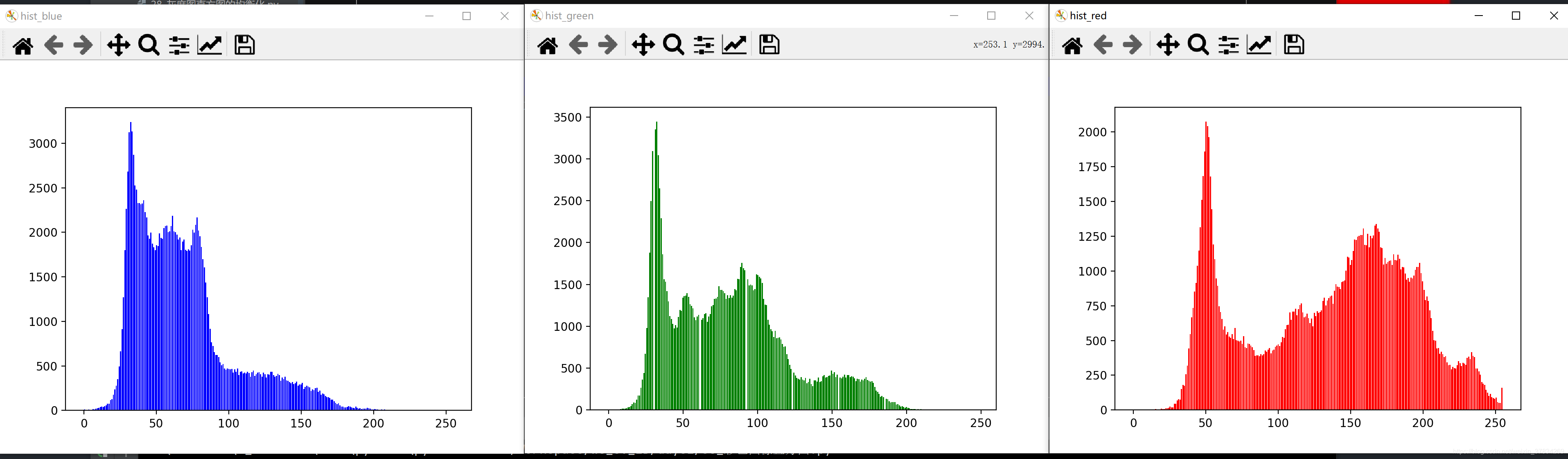
Task: Open Edit axis parameters in hist_green
Action: coord(735,45)
